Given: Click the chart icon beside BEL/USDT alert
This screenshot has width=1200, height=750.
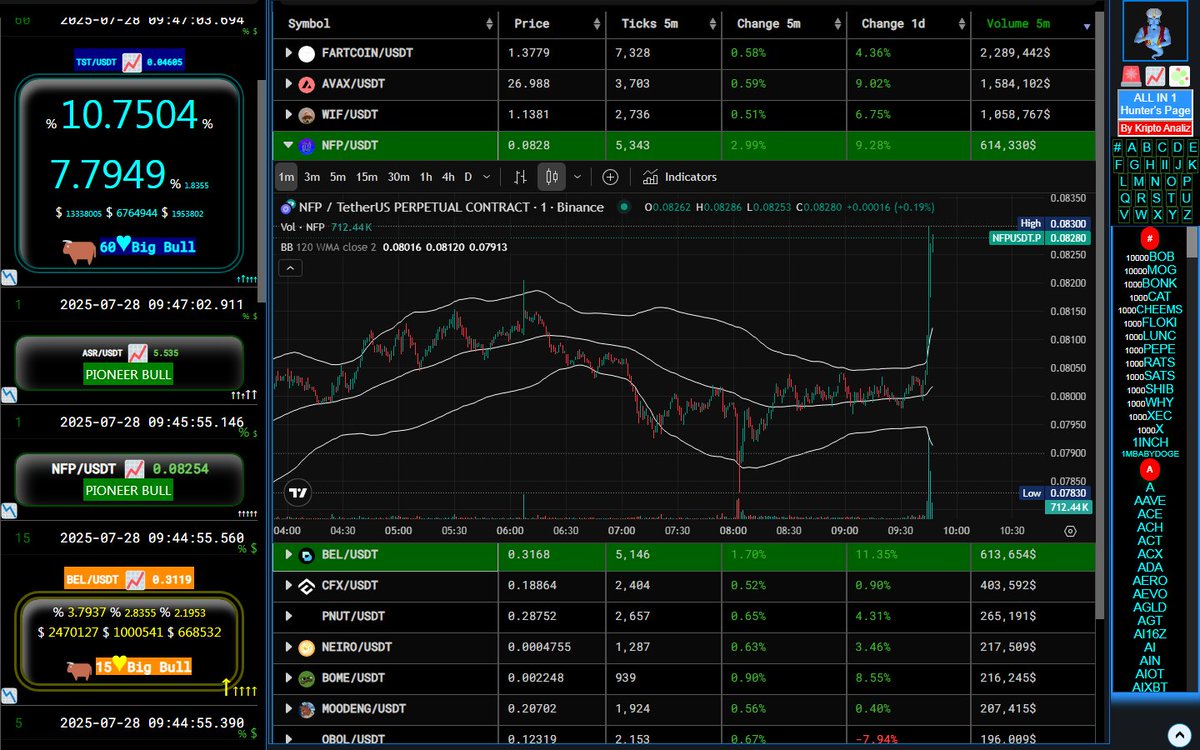Looking at the screenshot, I should click(x=134, y=579).
